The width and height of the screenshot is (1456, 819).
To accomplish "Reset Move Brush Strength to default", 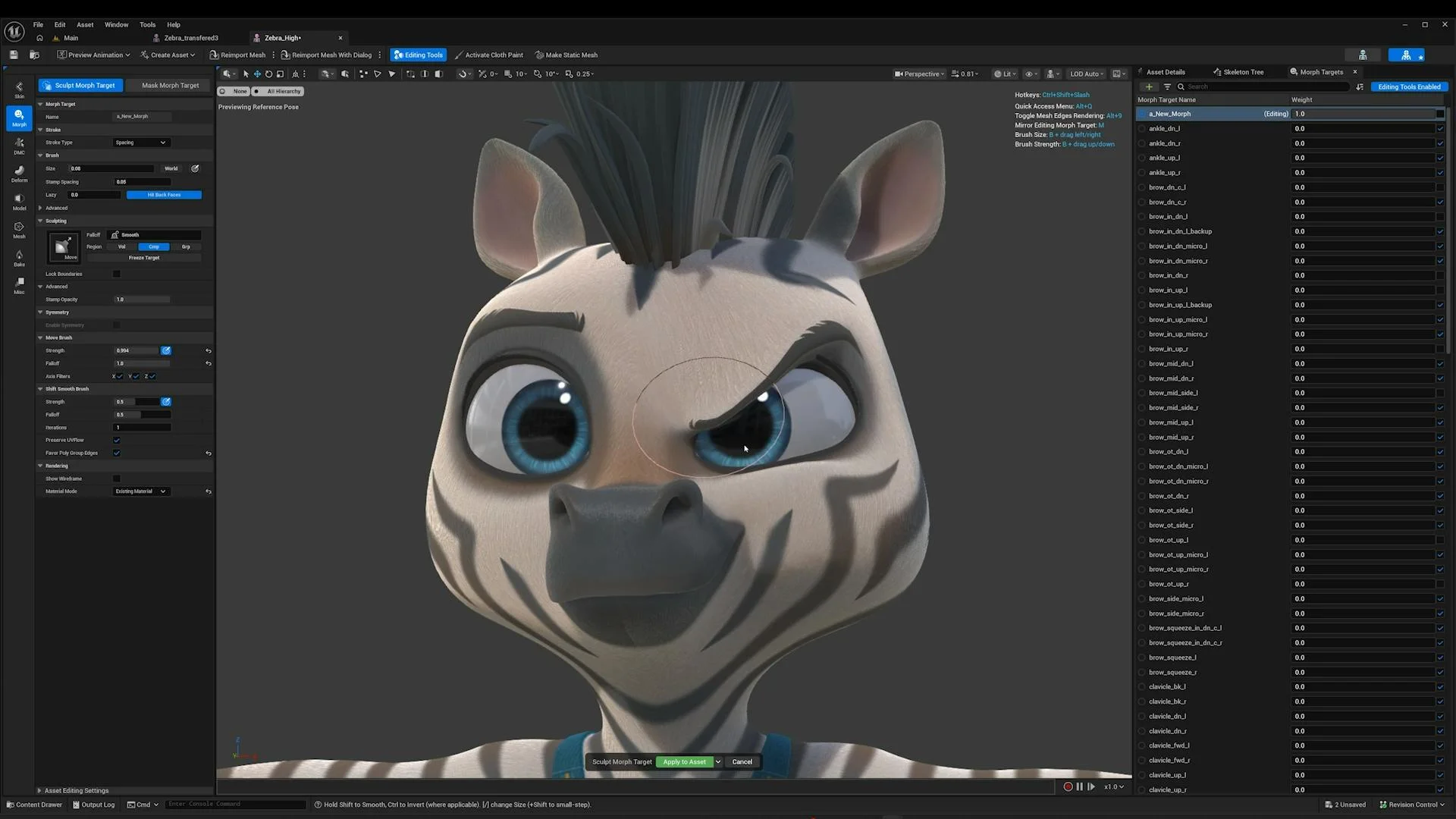I will point(209,351).
